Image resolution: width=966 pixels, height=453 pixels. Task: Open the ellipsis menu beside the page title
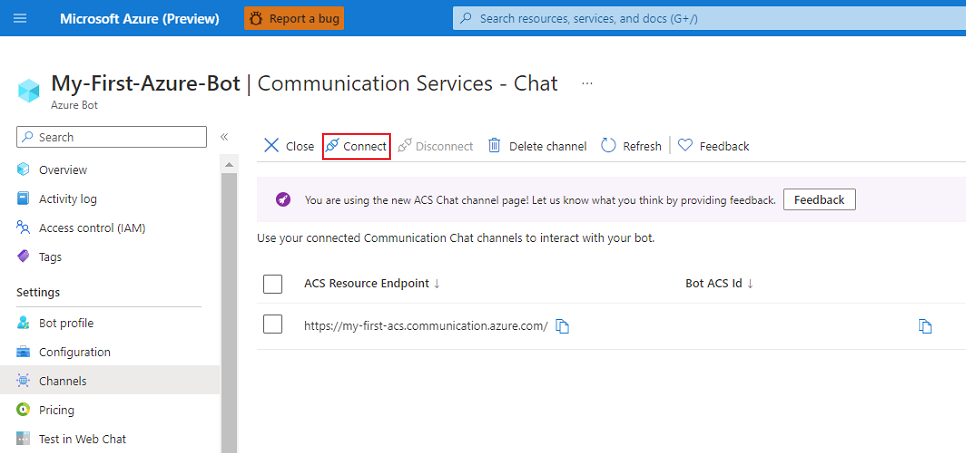587,83
